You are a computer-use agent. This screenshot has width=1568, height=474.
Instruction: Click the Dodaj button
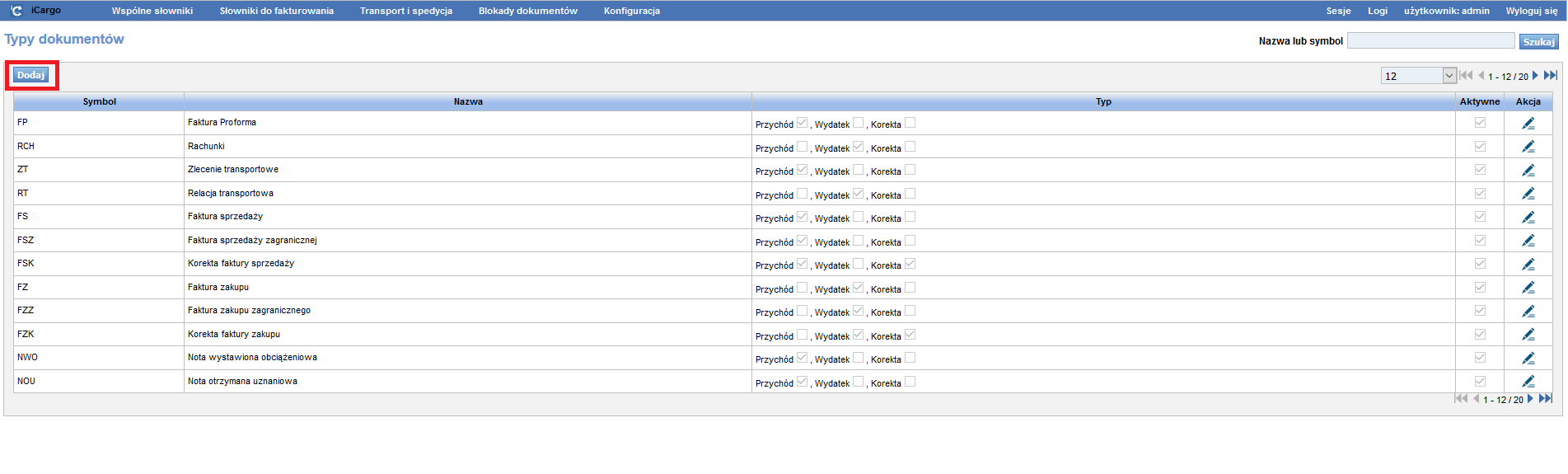point(31,75)
